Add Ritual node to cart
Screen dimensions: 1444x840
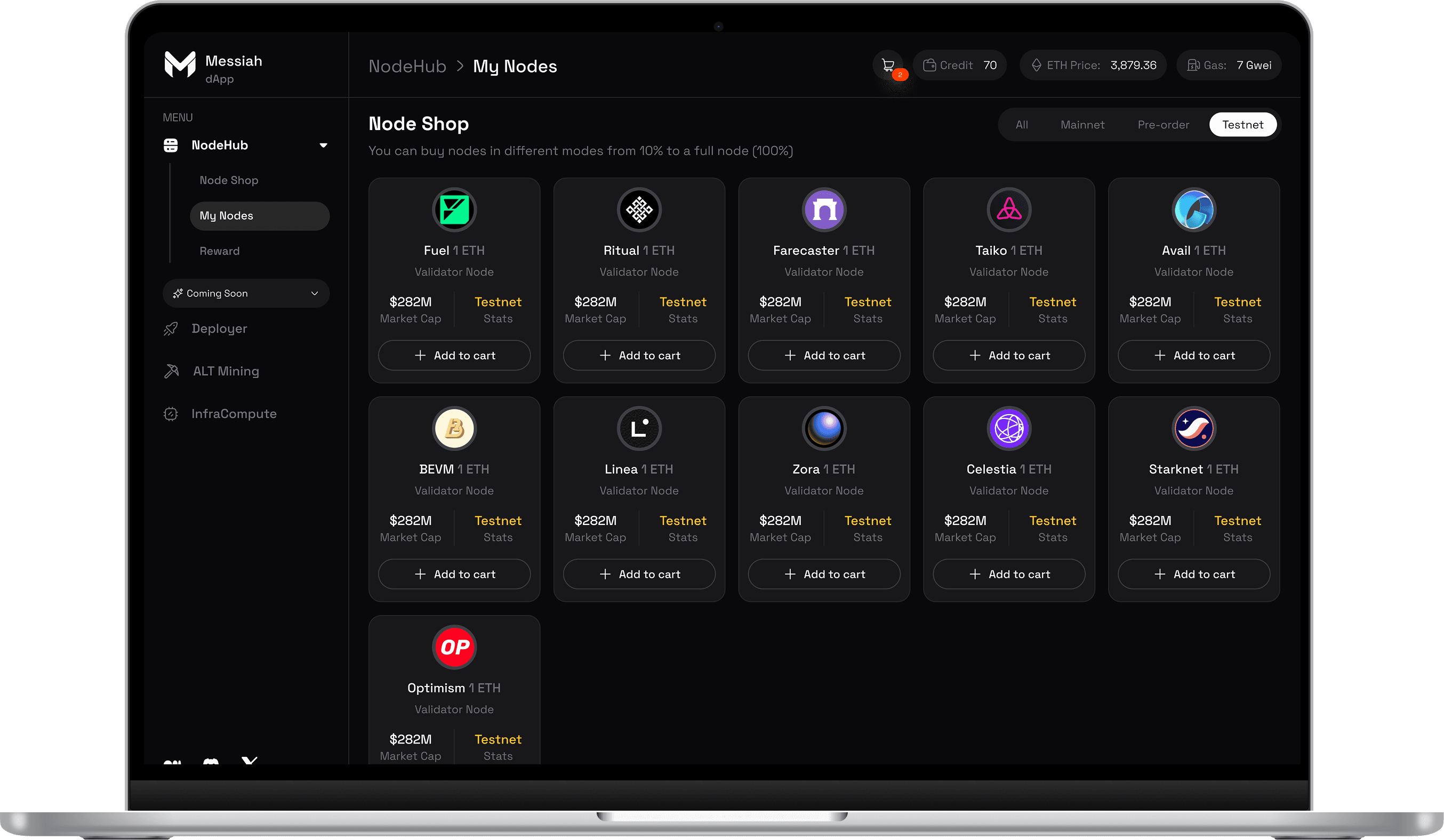click(x=639, y=356)
